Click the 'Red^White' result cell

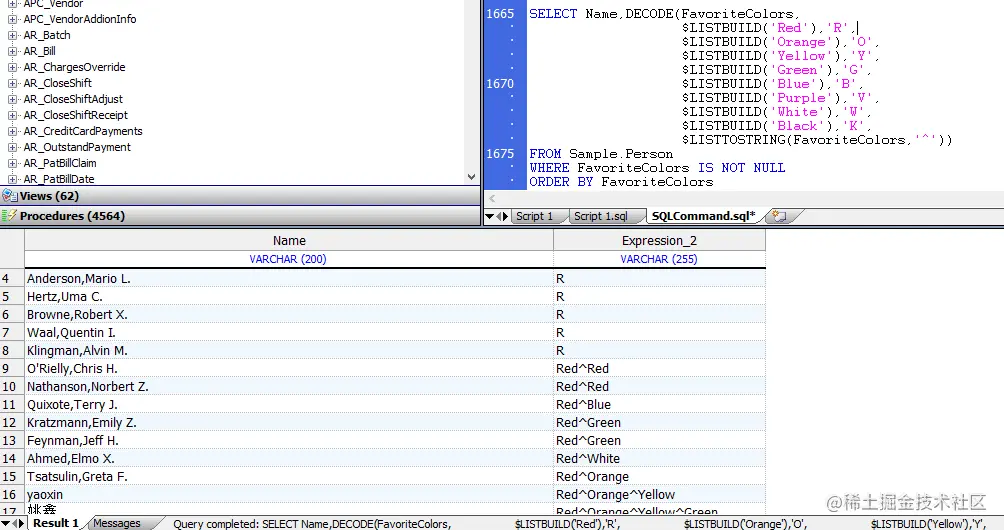pos(659,458)
